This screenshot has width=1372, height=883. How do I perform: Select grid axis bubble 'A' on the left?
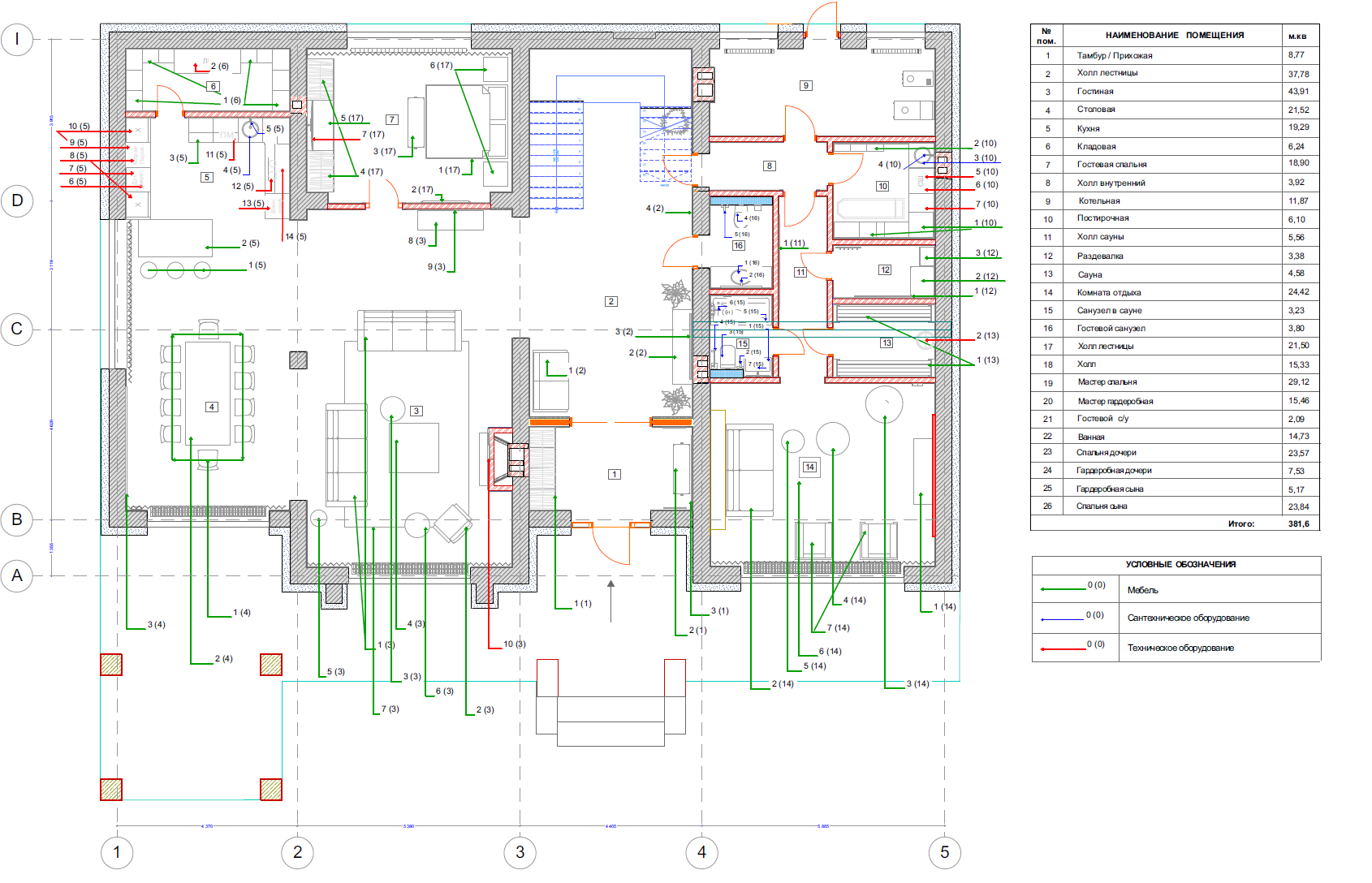17,576
